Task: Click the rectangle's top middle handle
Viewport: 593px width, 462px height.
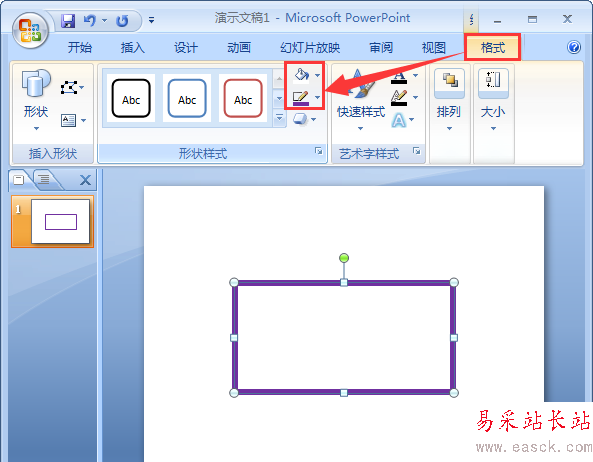Action: [344, 282]
